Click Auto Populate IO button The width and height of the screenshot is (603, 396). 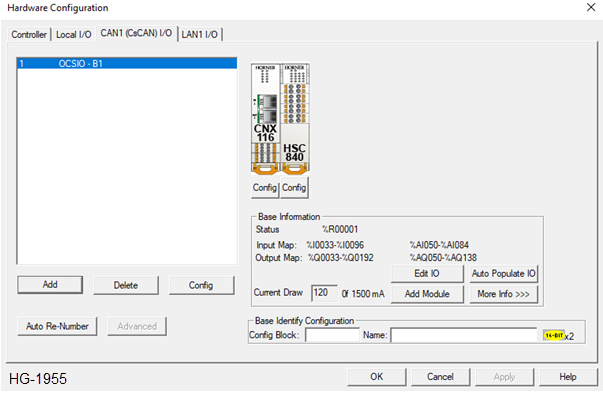(503, 273)
